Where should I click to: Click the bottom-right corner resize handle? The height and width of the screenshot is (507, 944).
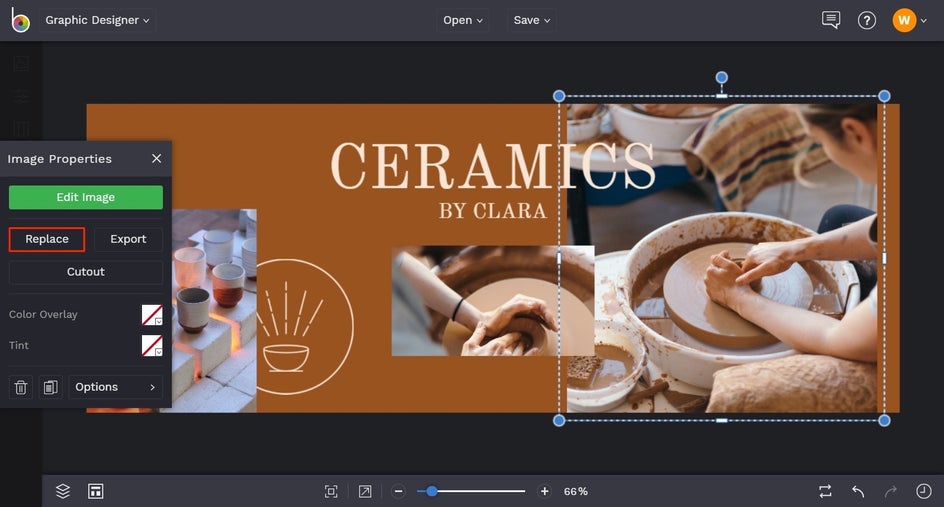[x=884, y=420]
